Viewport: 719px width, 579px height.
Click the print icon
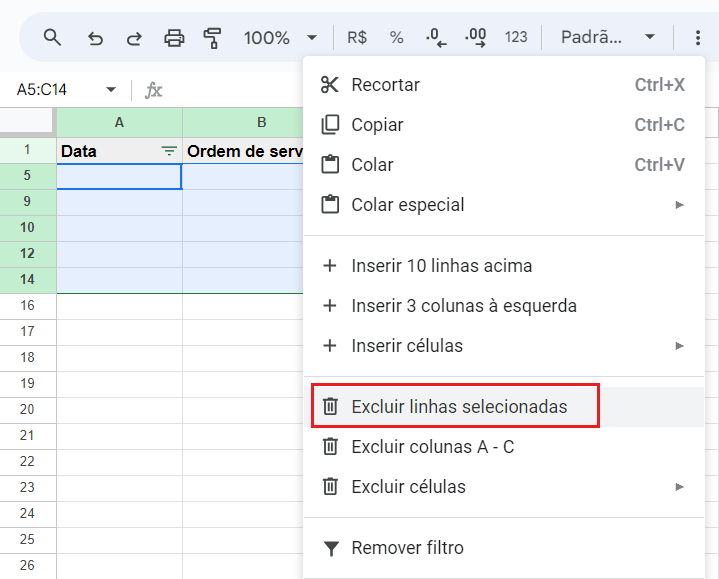tap(174, 38)
